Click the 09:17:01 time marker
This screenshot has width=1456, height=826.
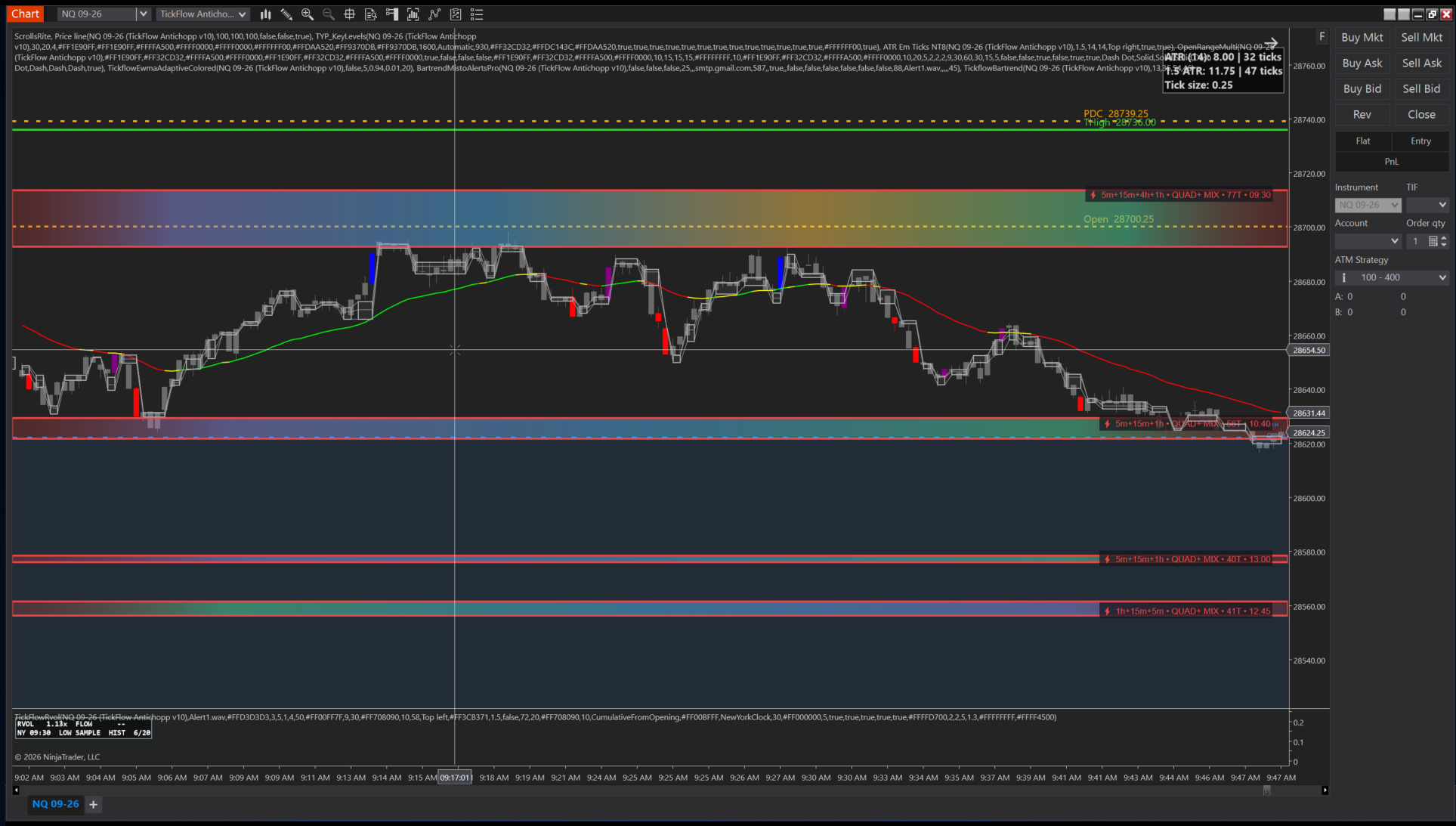click(456, 777)
